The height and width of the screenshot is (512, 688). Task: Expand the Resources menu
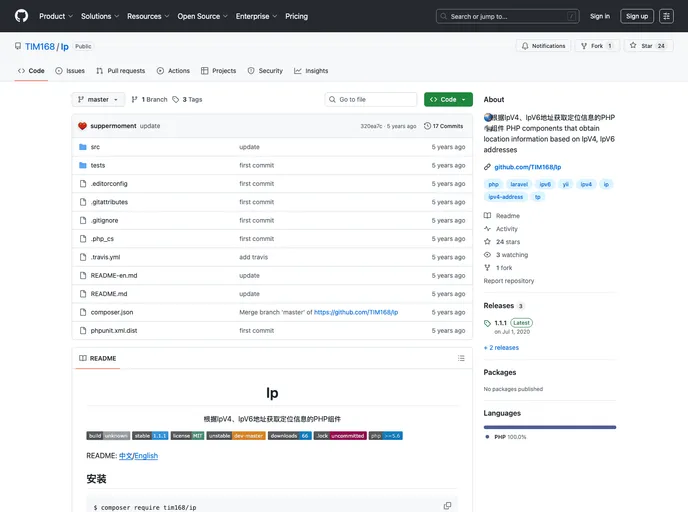tap(148, 16)
